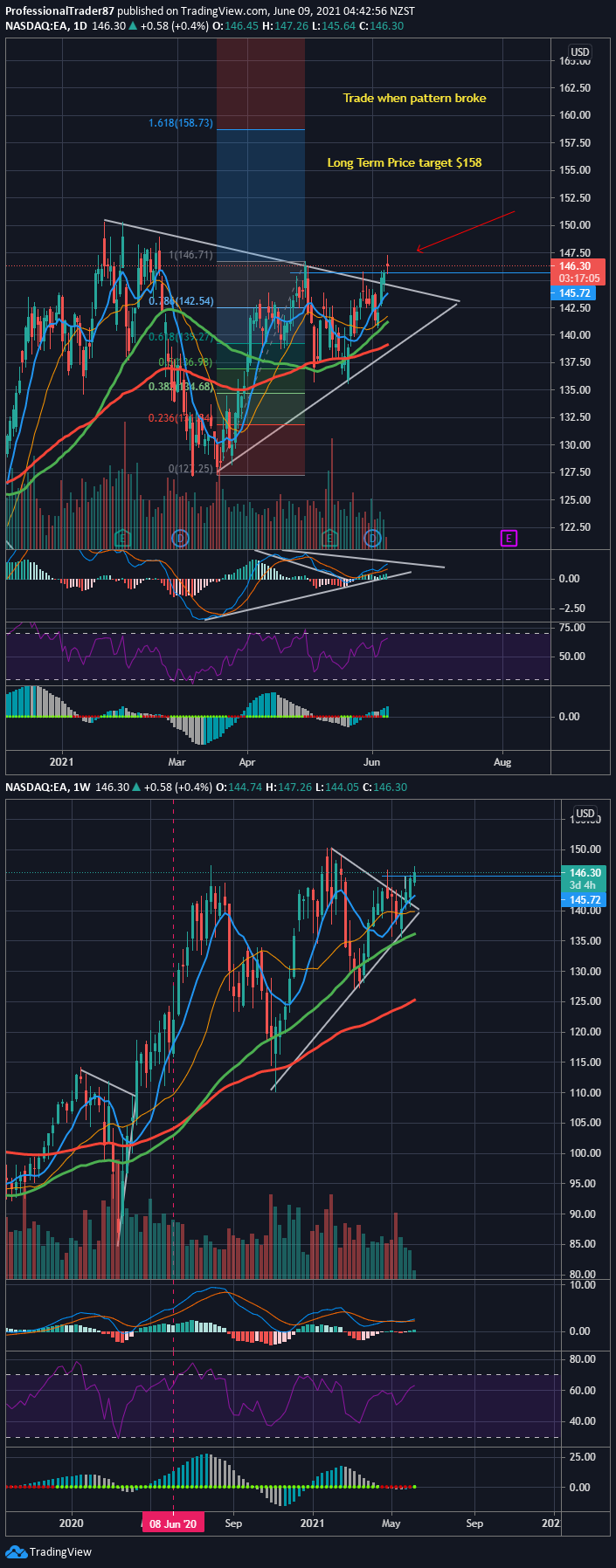Click the purple upcoming earnings E marker
The width and height of the screenshot is (616, 1568).
tap(509, 538)
